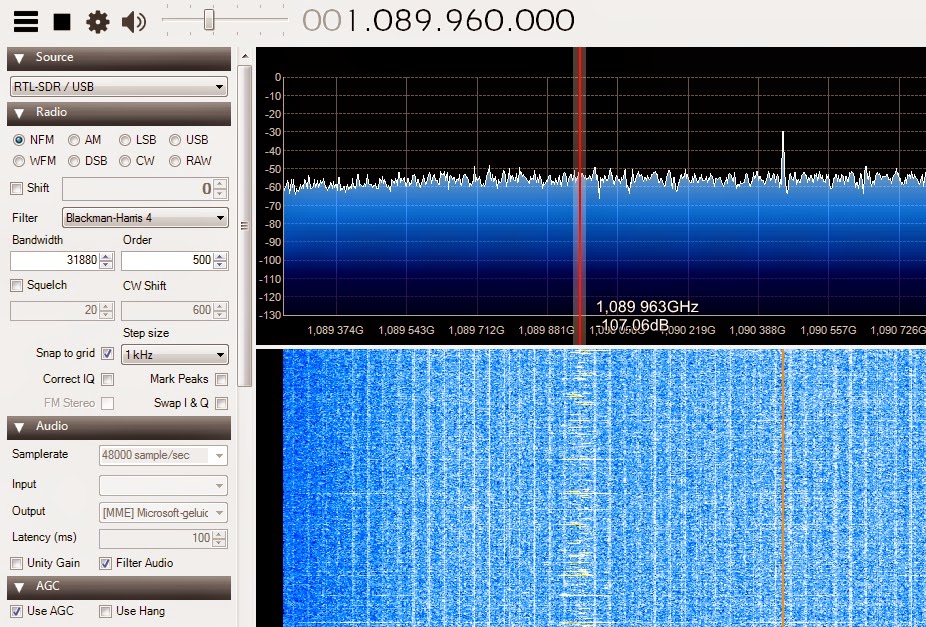The height and width of the screenshot is (627, 926).
Task: Collapse the Source panel chevron
Action: point(18,57)
